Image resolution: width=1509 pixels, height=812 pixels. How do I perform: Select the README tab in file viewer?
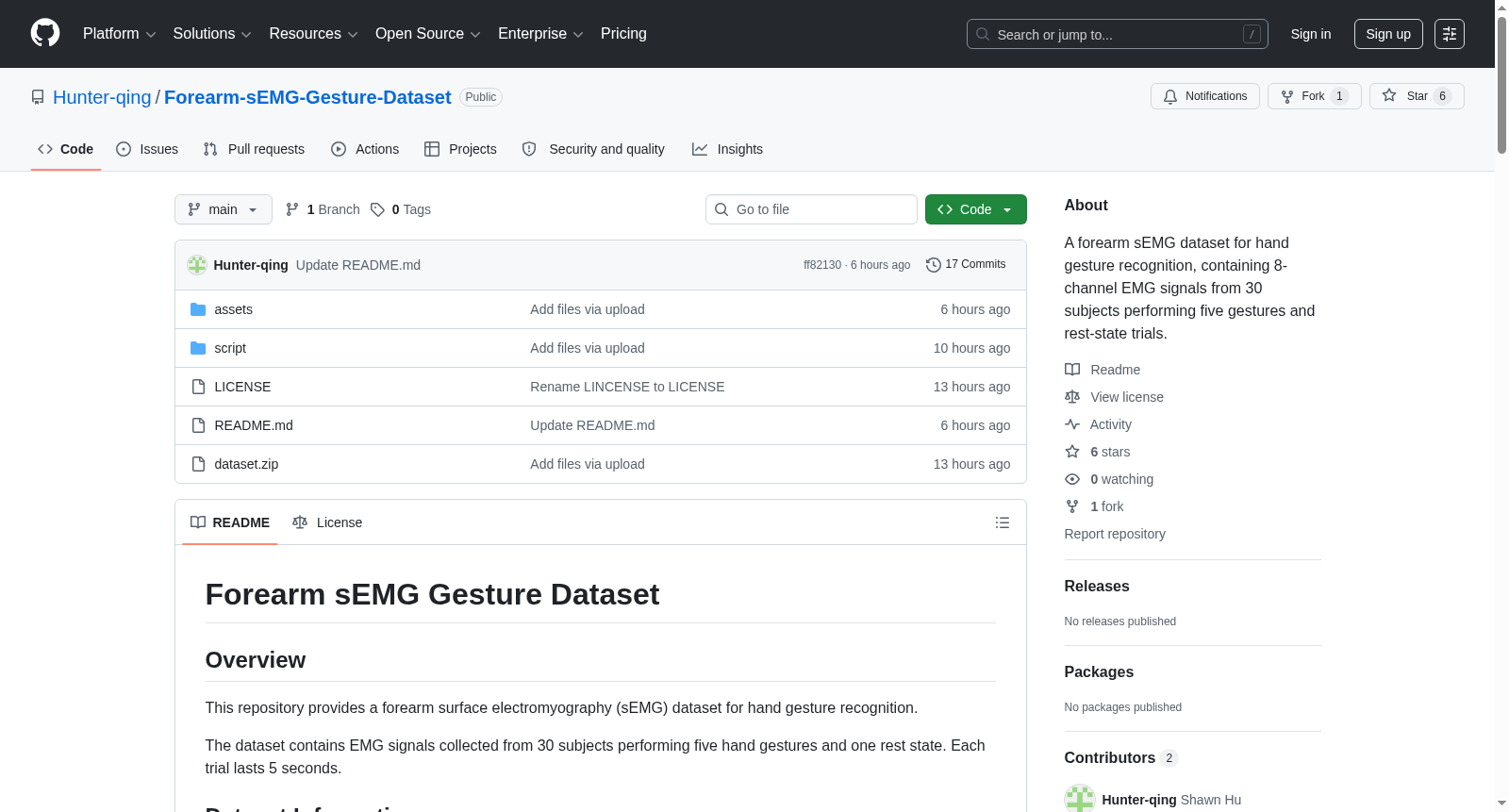230,522
